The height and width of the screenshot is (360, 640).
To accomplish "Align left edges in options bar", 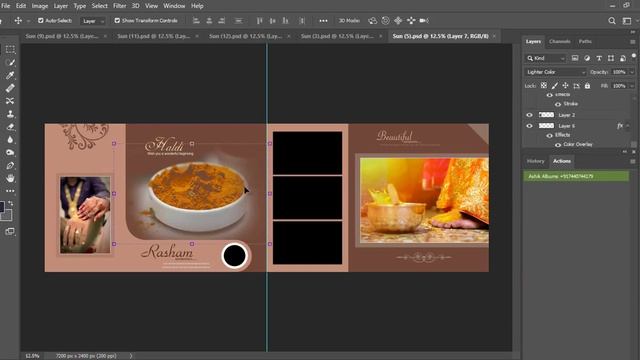I will [x=196, y=20].
